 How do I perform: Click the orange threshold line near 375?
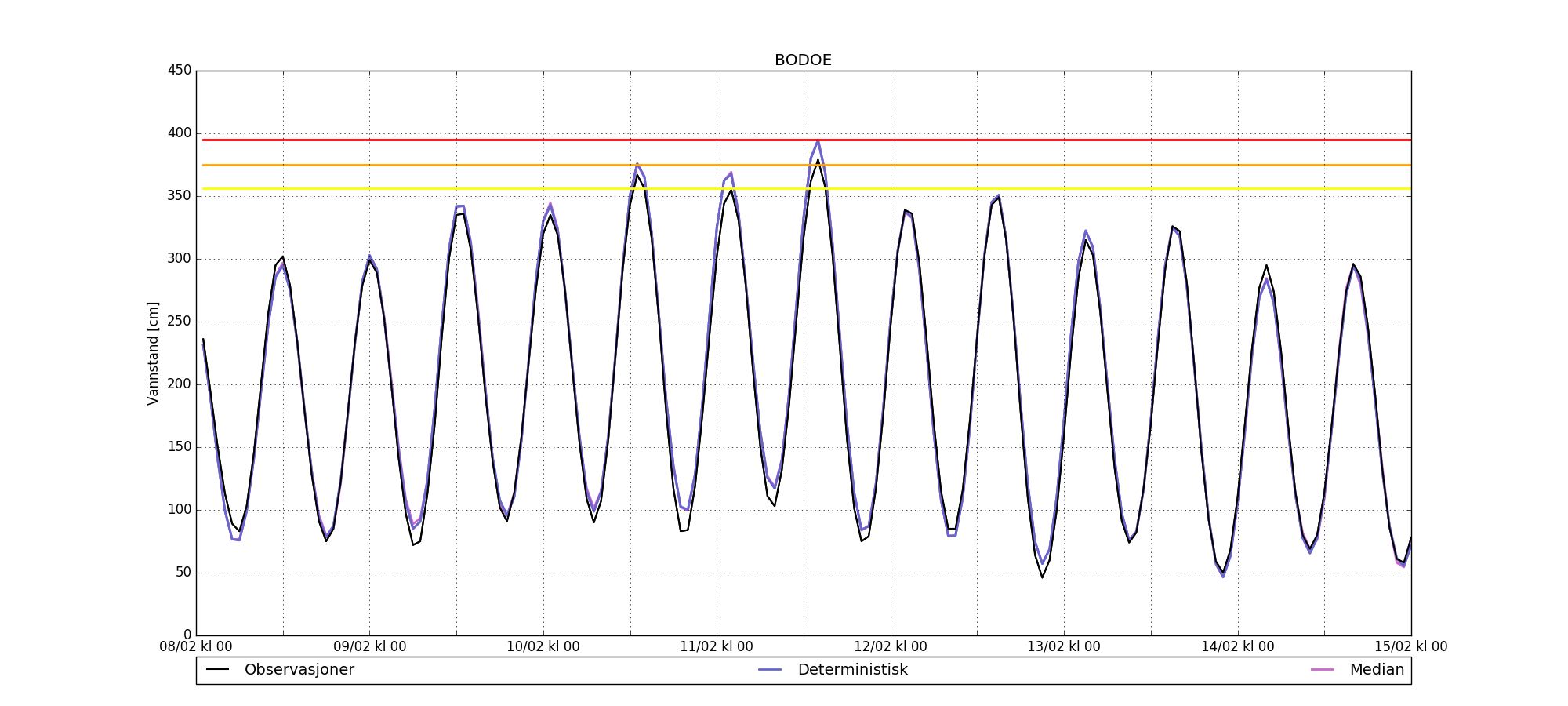[807, 165]
